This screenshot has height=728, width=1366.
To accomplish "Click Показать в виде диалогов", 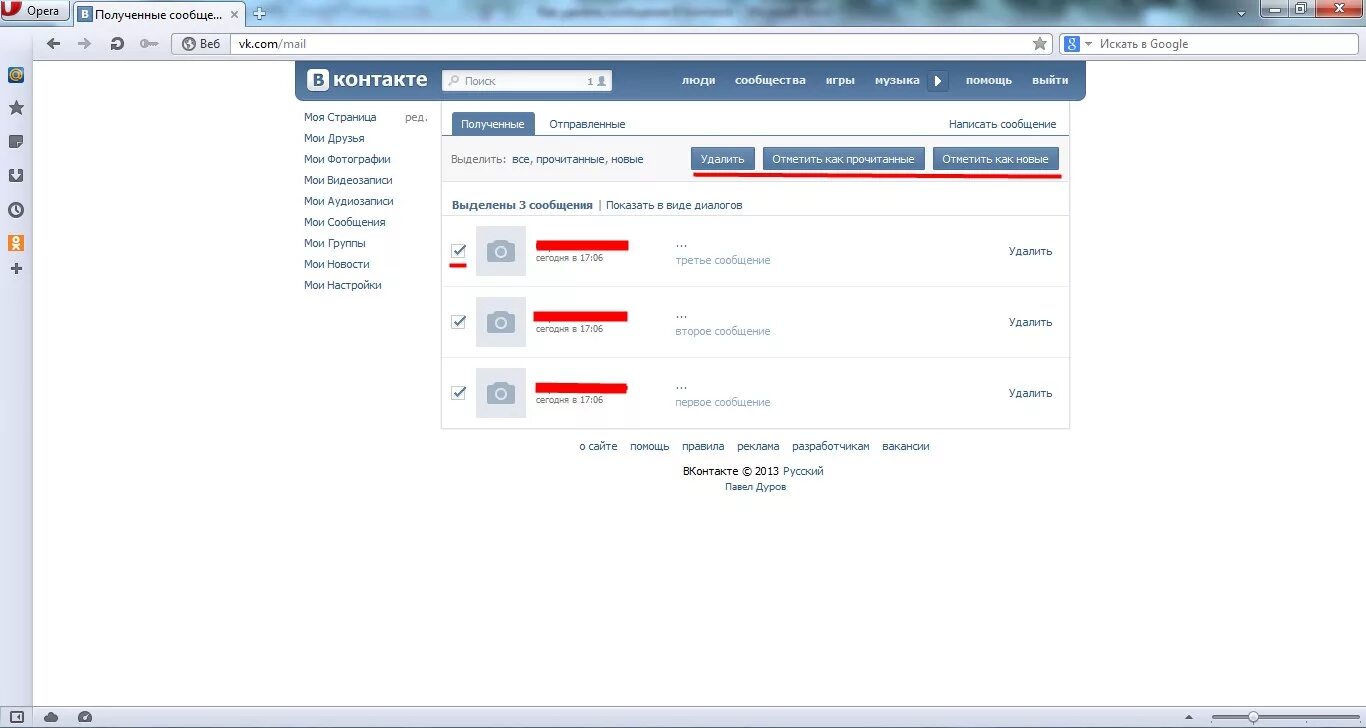I will 674,205.
